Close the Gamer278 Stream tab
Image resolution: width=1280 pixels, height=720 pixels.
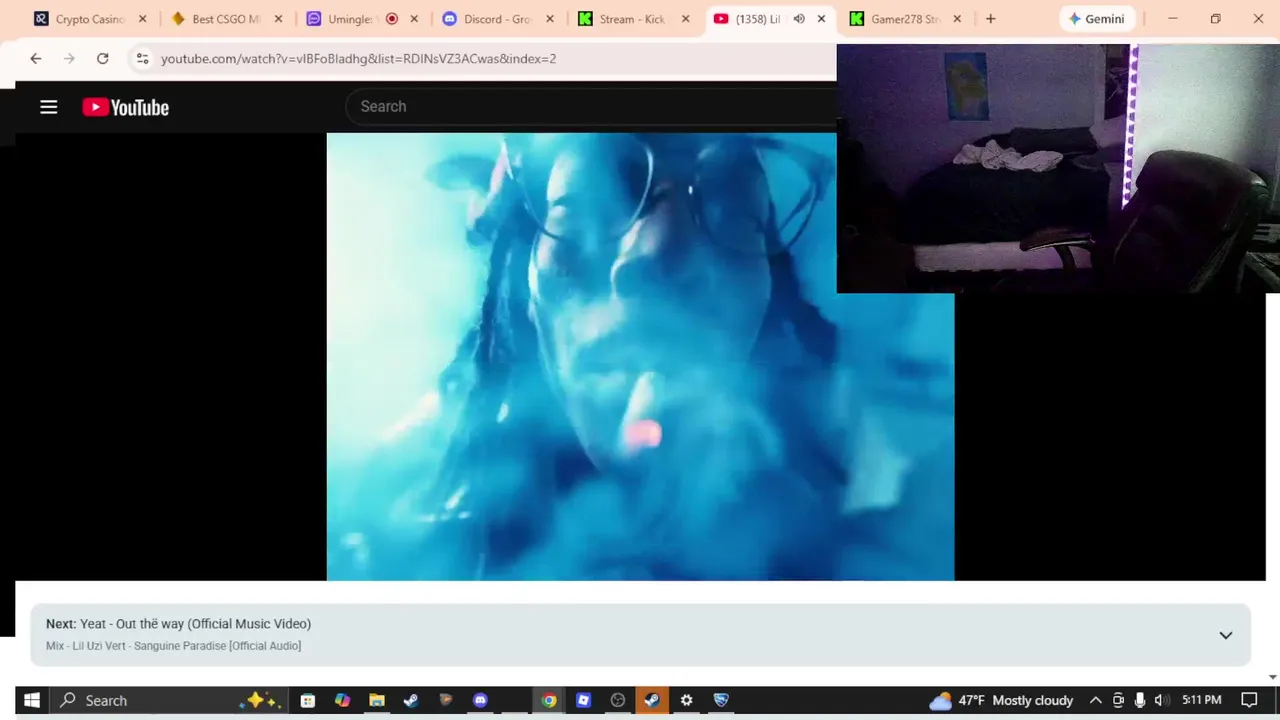(x=957, y=19)
